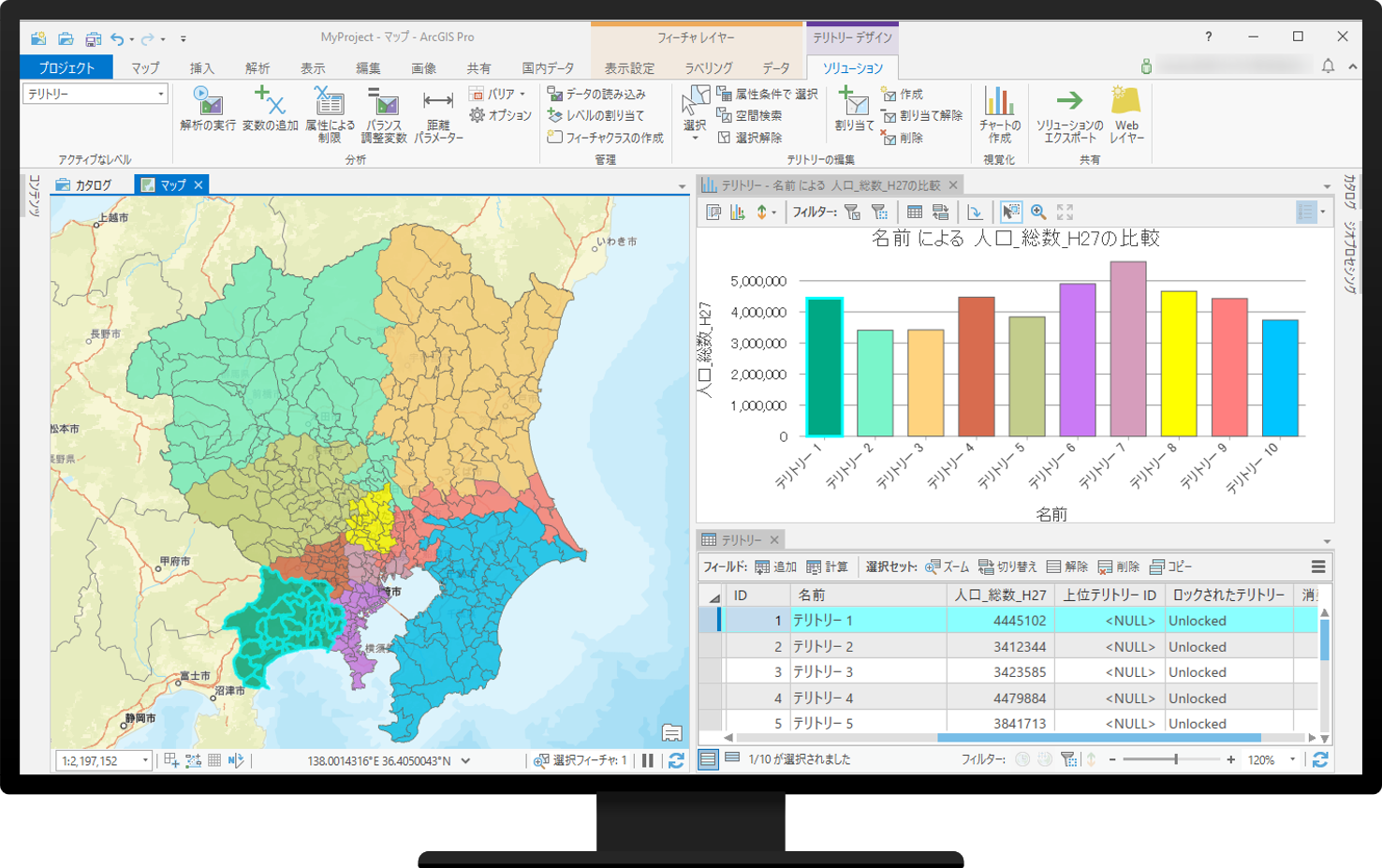Open table zoom 120% dropdown
Image resolution: width=1382 pixels, height=868 pixels.
tap(1293, 759)
